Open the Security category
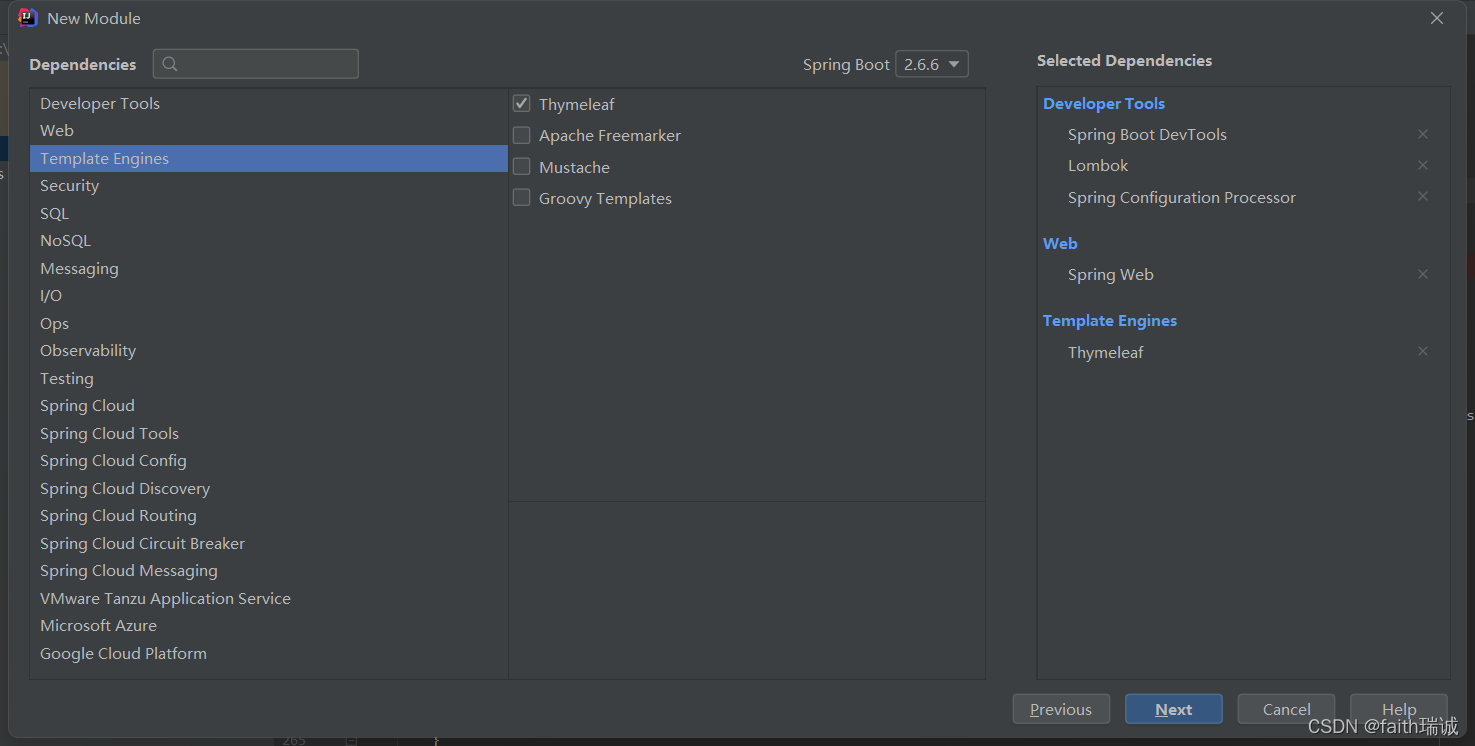Image resolution: width=1475 pixels, height=746 pixels. [269, 186]
